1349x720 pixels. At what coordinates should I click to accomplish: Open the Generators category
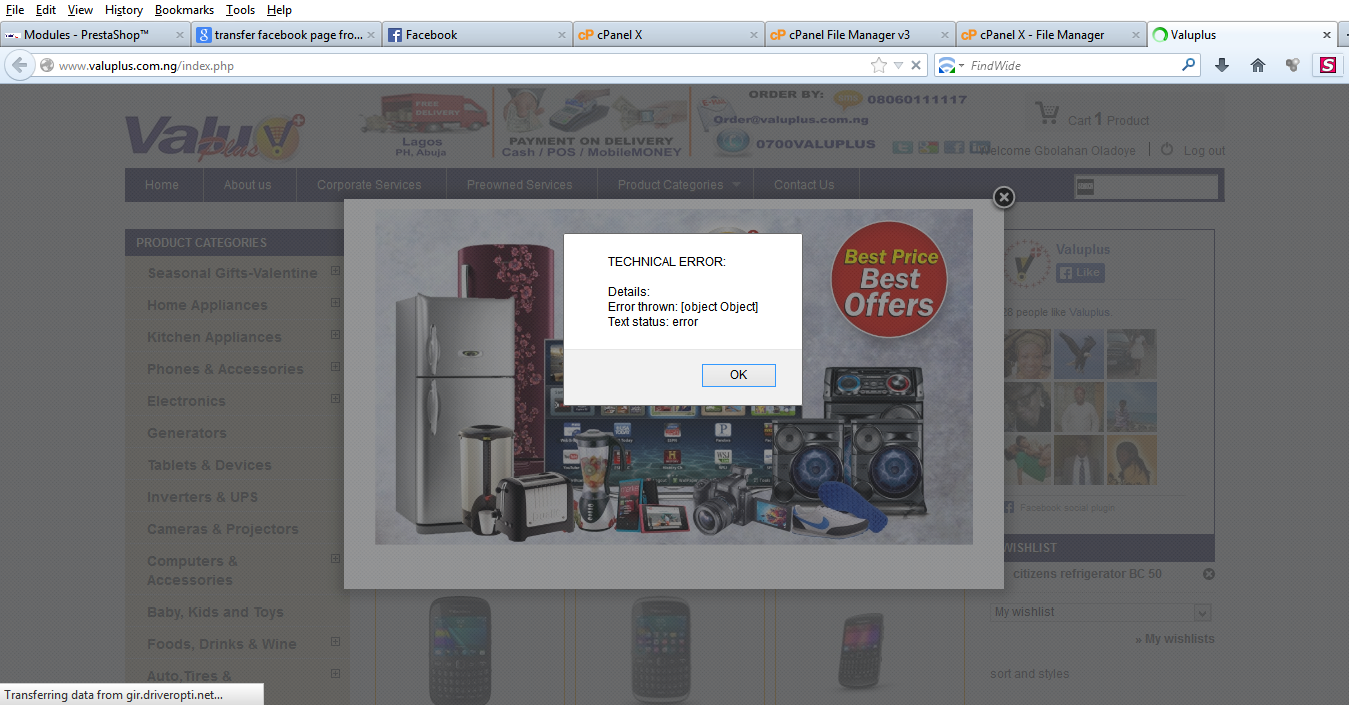187,433
